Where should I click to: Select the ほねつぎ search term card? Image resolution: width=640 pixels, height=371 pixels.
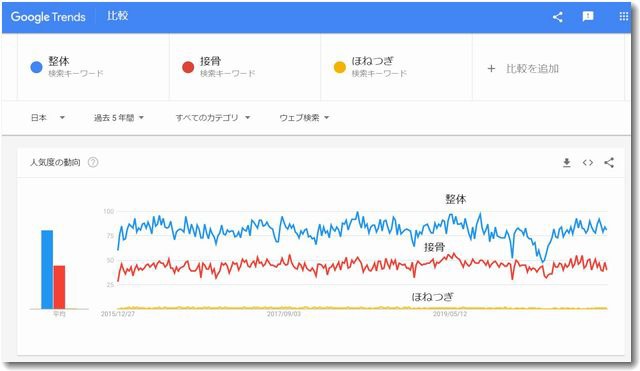coord(396,67)
